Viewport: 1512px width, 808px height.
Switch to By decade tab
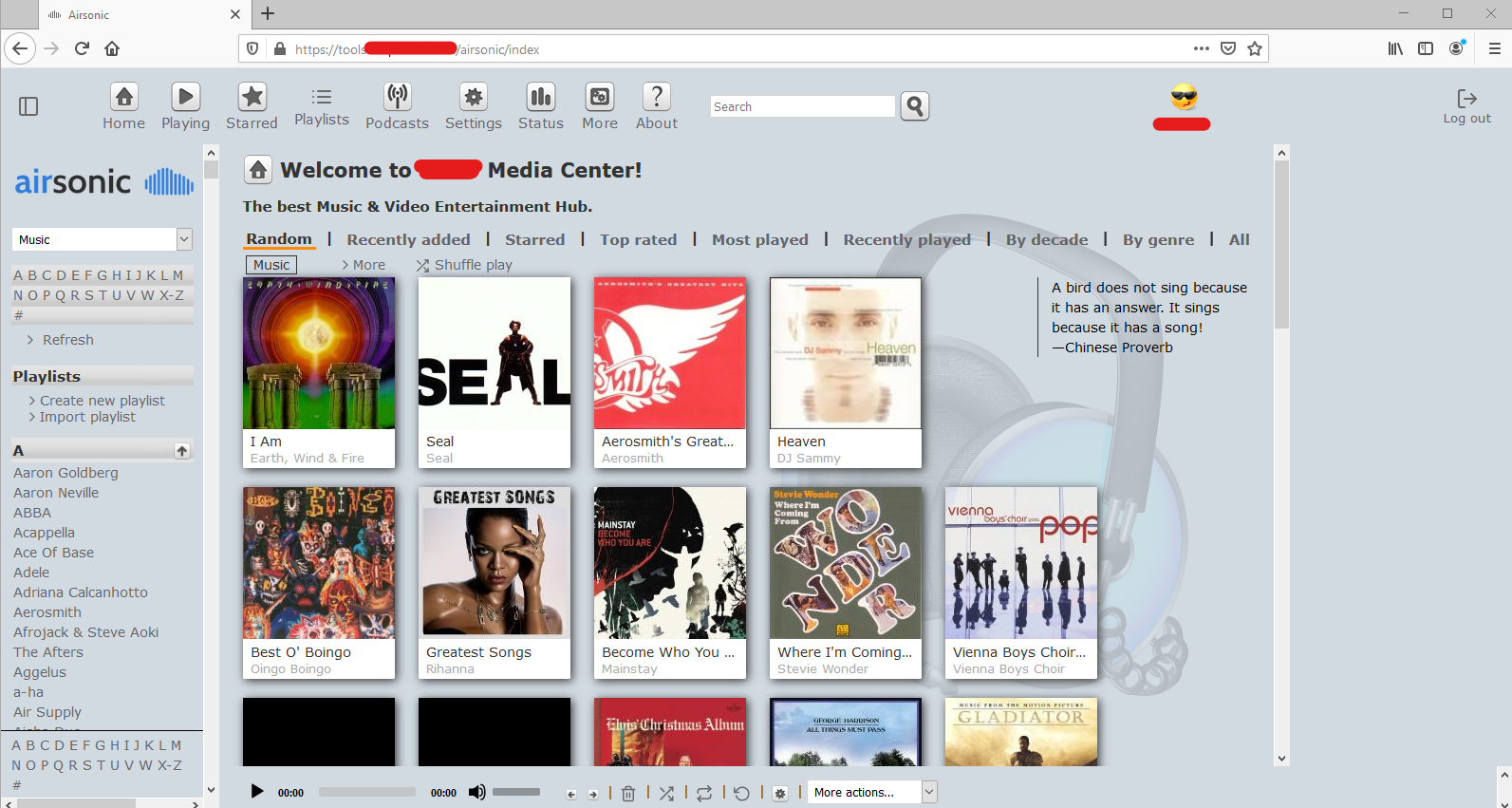pos(1047,239)
